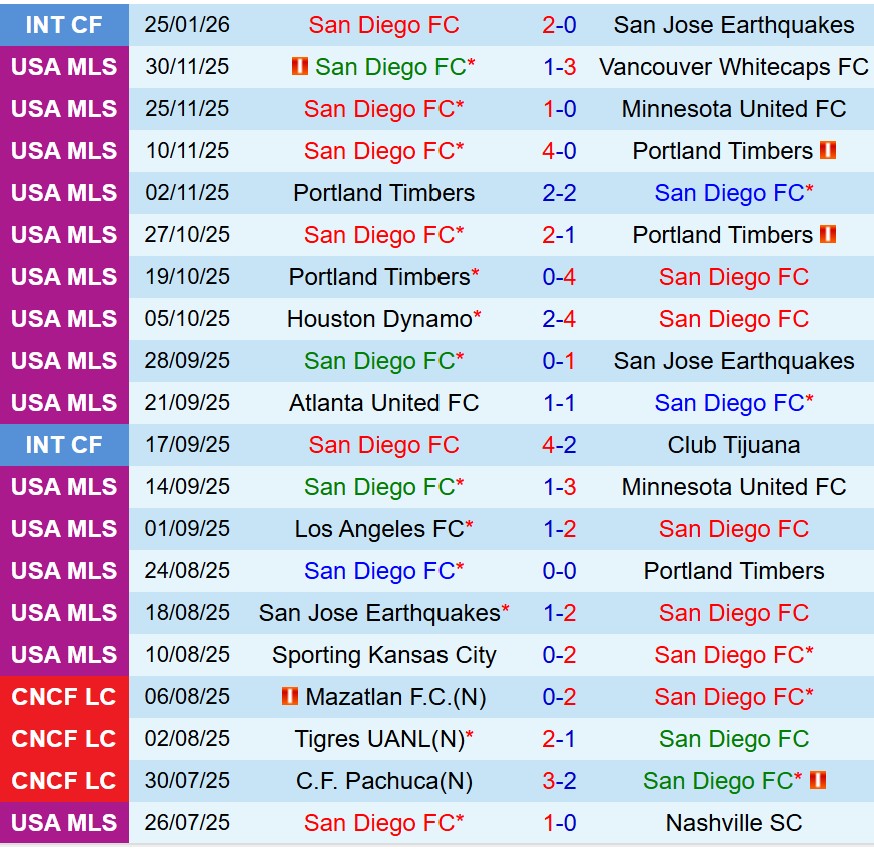
Task: Click red card icon in the C.F. Pachuca row
Action: pos(817,780)
